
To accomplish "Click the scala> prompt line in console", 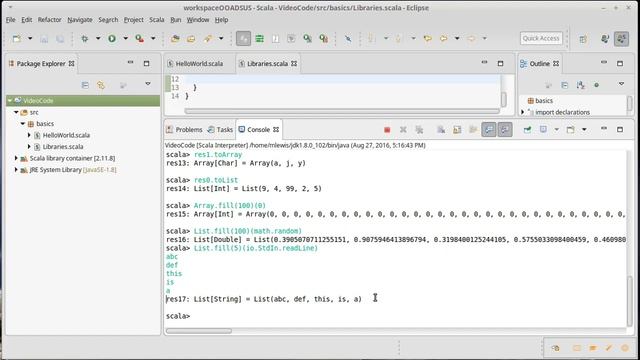I will click(178, 316).
